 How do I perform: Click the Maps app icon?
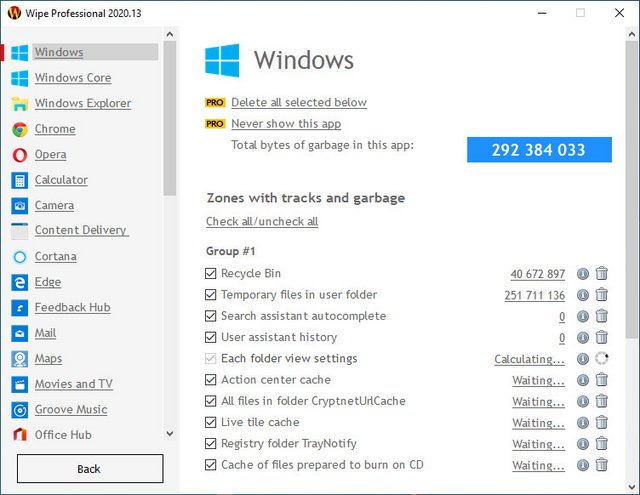(20, 359)
